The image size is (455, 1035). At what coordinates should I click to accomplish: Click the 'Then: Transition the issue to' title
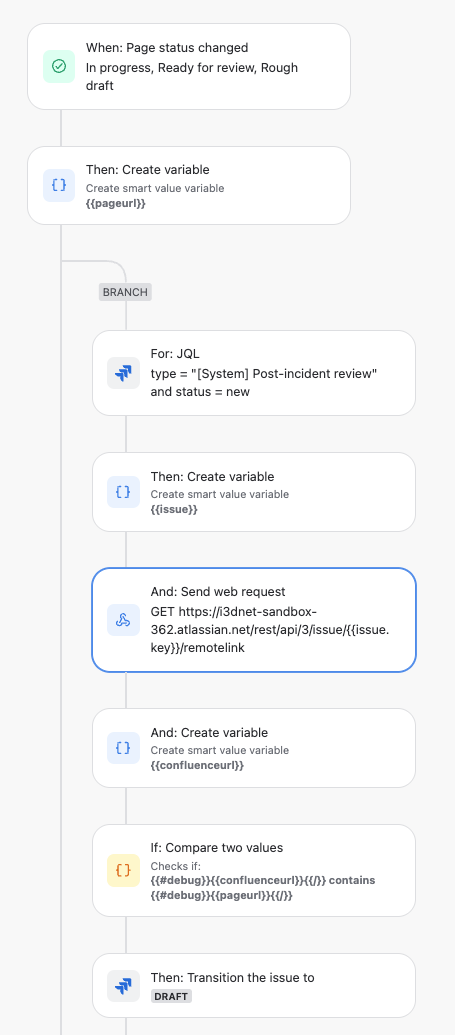tap(232, 978)
